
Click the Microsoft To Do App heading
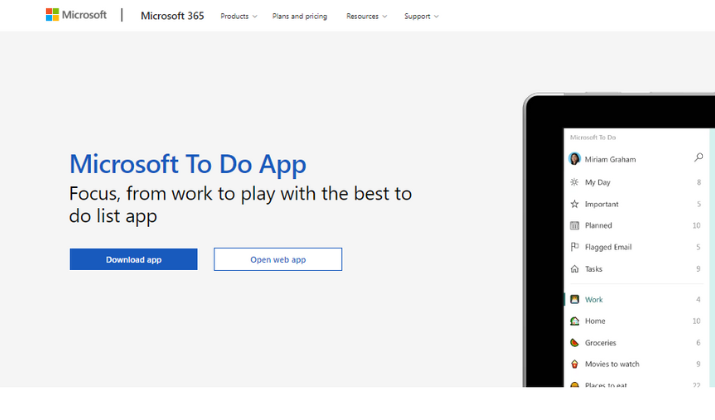188,164
